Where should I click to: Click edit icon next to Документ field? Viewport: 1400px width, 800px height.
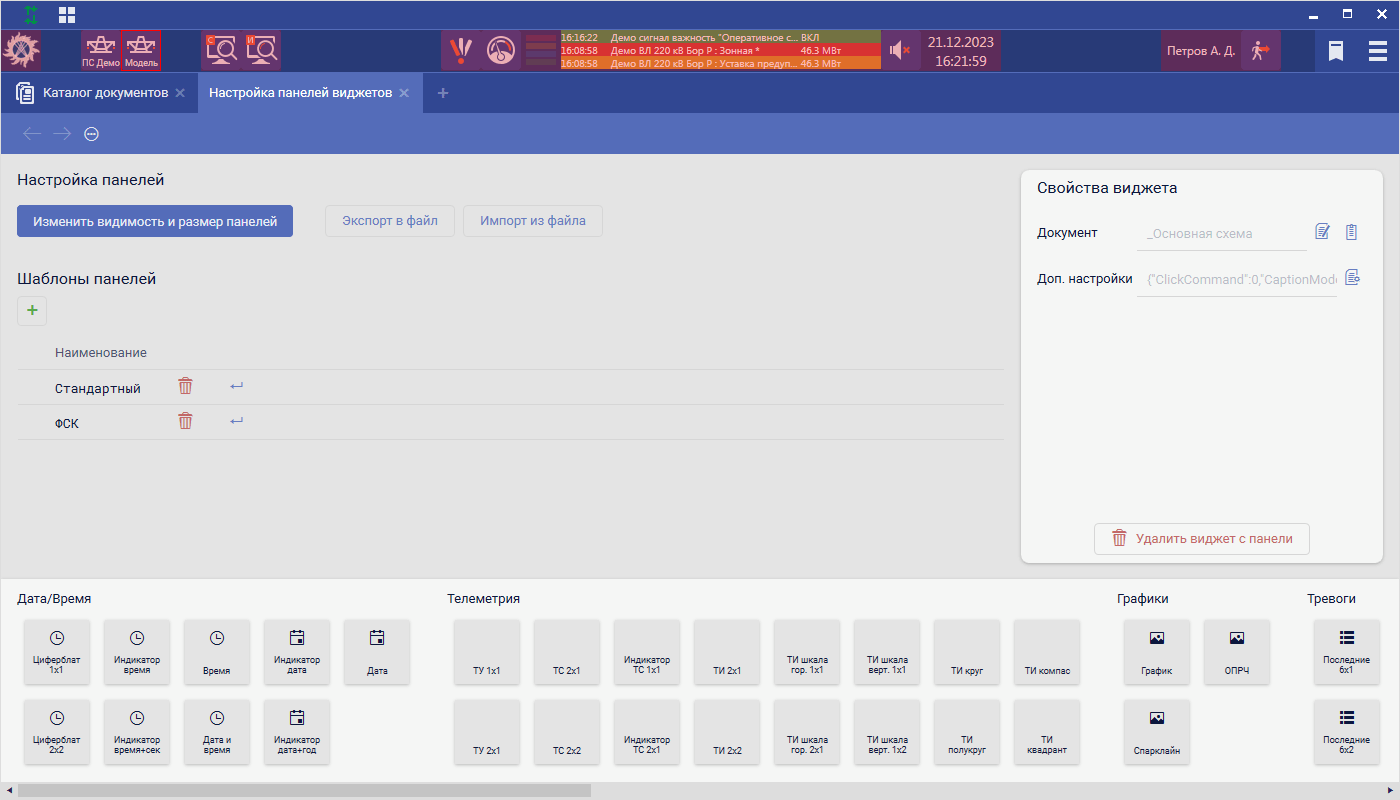click(x=1322, y=232)
